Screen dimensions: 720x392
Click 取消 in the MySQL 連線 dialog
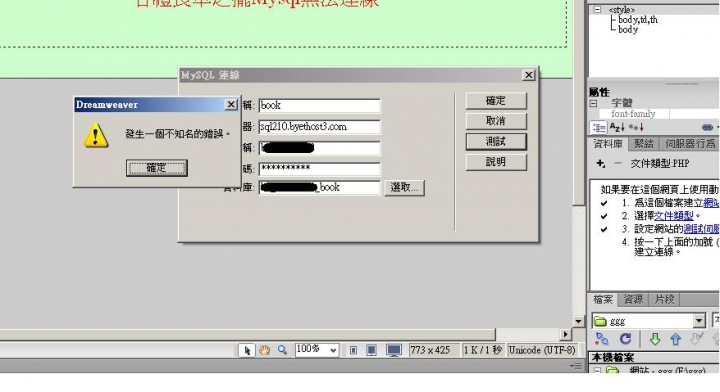(496, 121)
